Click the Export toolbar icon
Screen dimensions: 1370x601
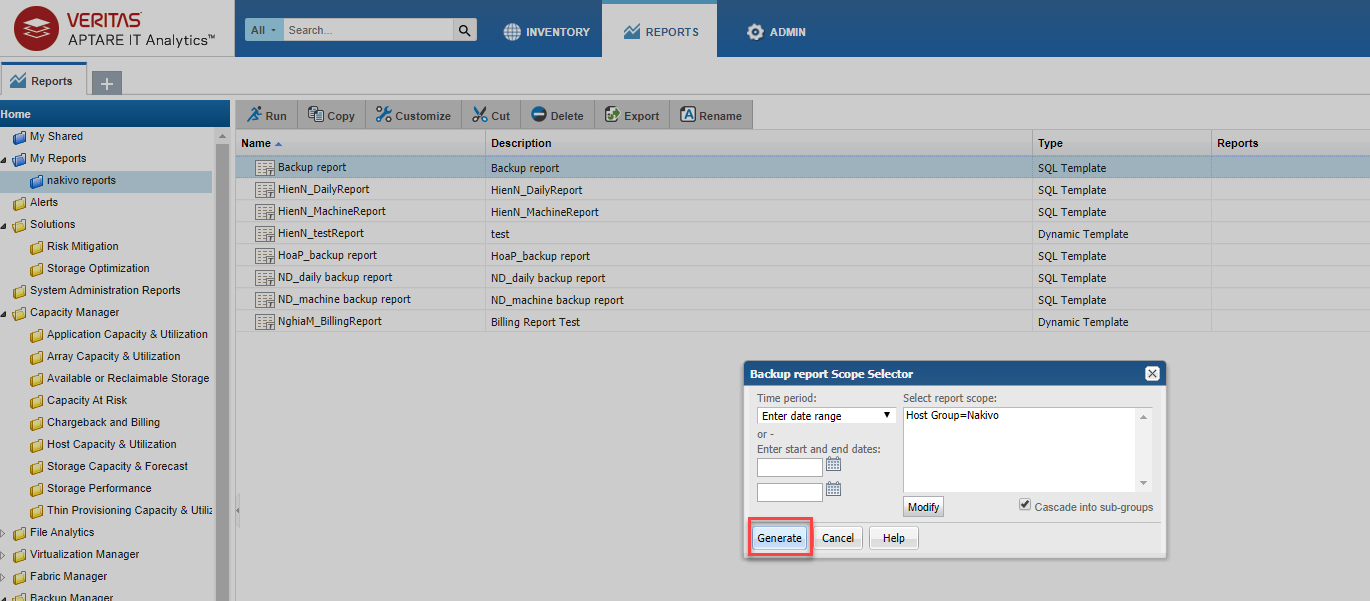(612, 115)
